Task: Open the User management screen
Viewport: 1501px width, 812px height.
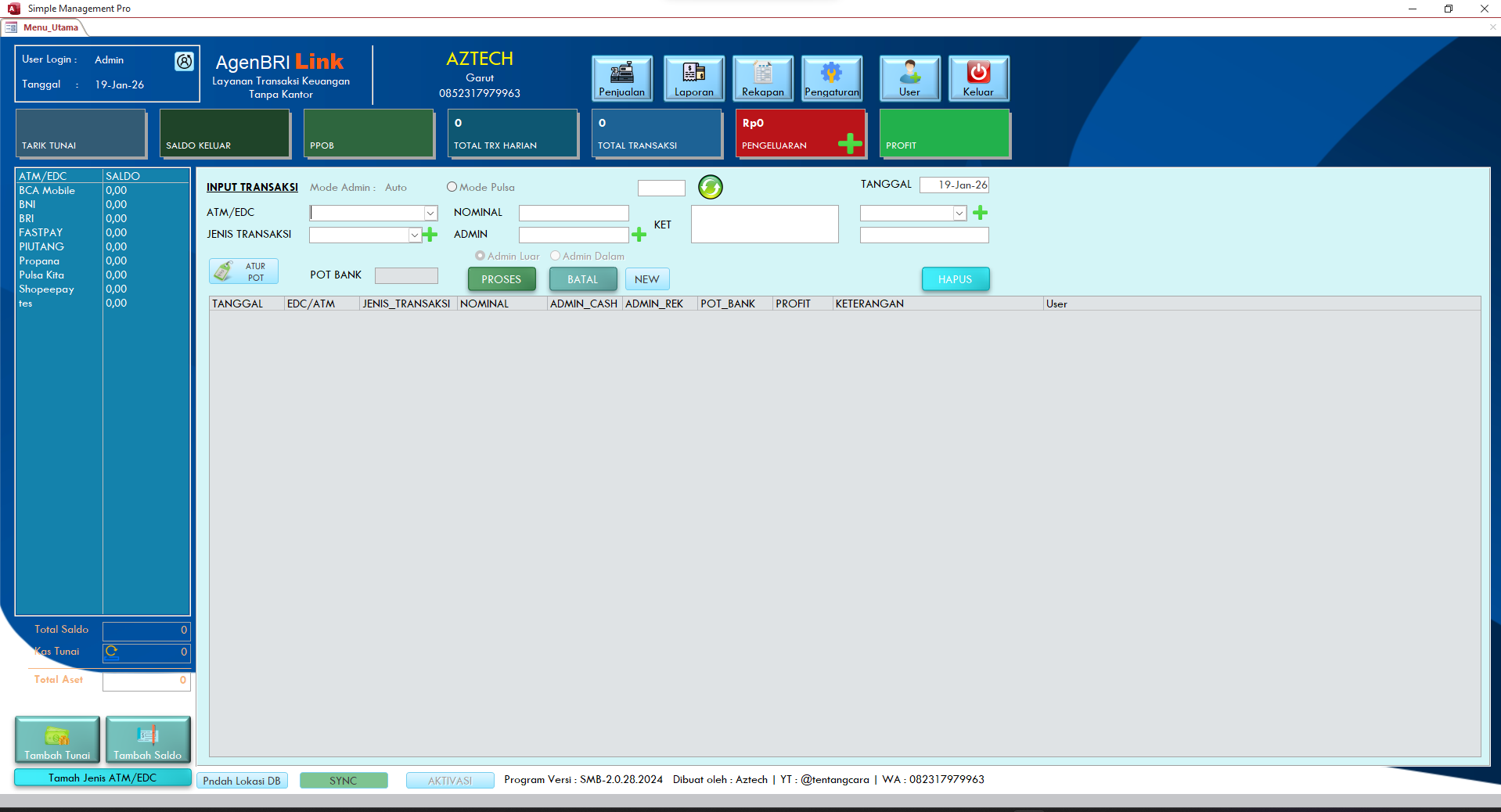Action: point(909,77)
